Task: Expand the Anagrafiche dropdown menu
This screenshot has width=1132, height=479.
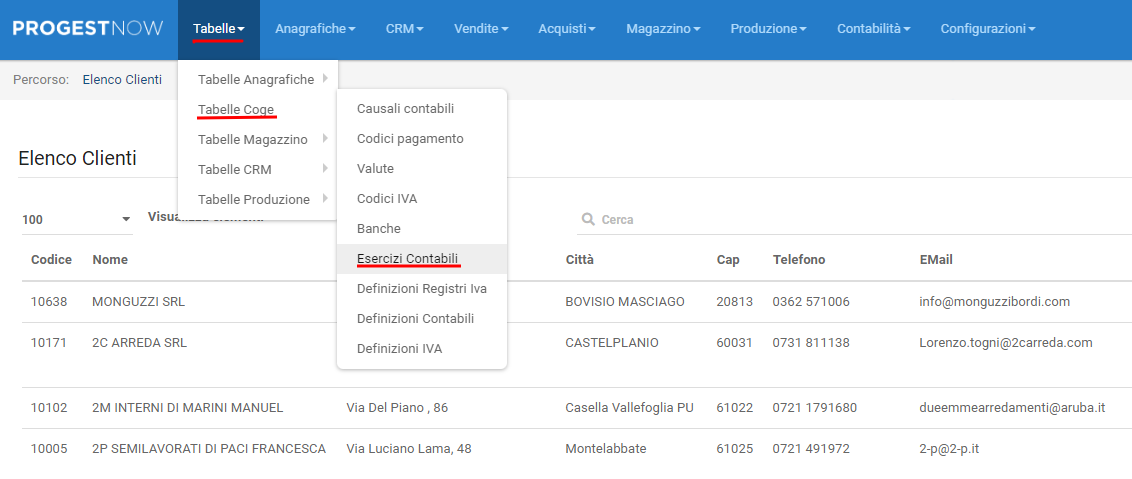Action: [x=314, y=29]
